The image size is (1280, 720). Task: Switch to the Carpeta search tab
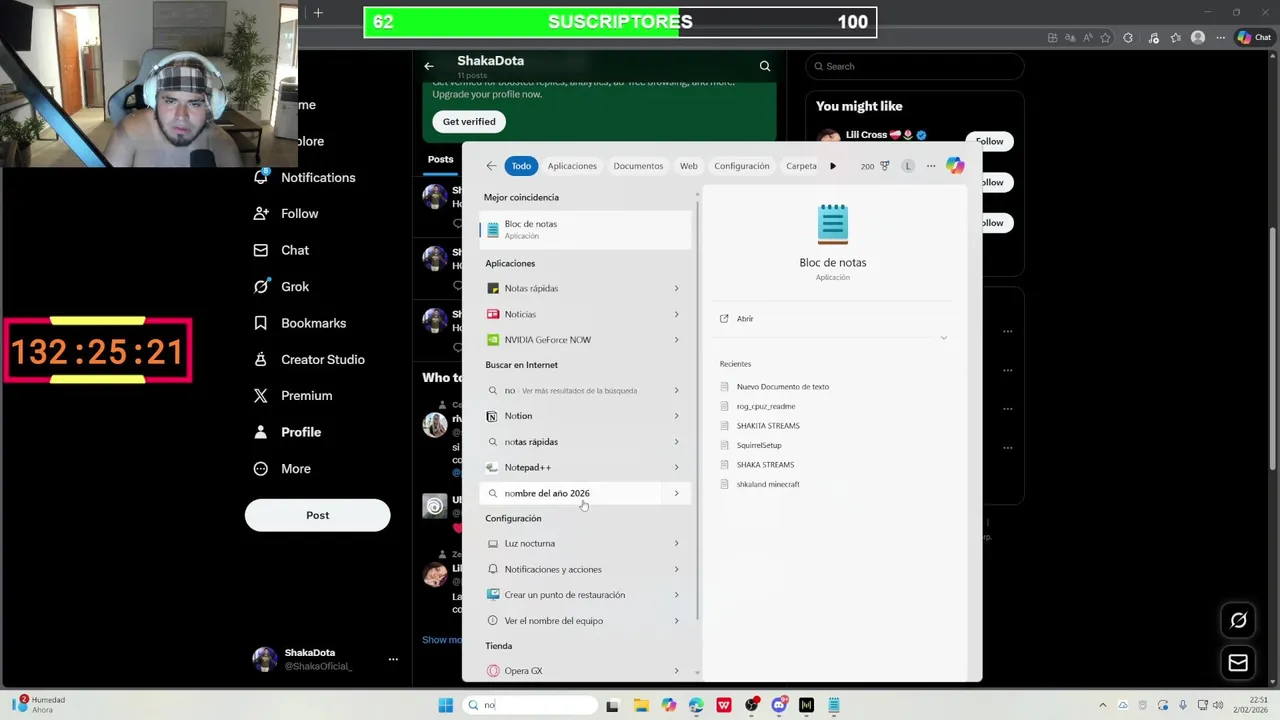[x=801, y=166]
